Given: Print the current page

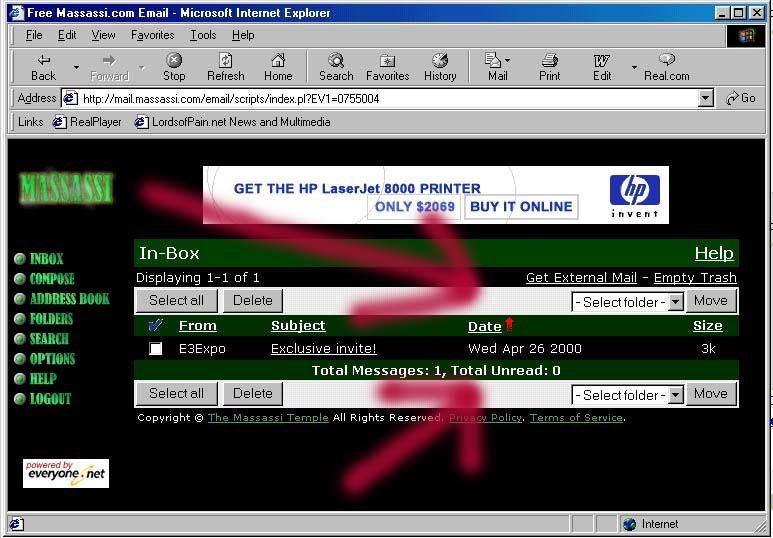Looking at the screenshot, I should pos(549,68).
